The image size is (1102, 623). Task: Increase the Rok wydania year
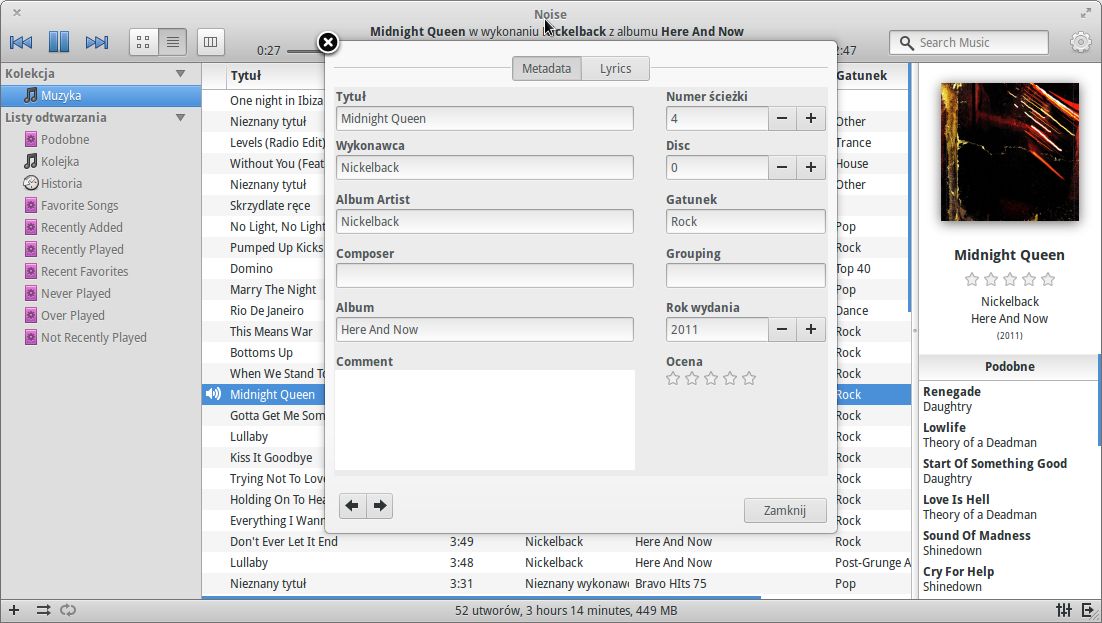point(811,330)
